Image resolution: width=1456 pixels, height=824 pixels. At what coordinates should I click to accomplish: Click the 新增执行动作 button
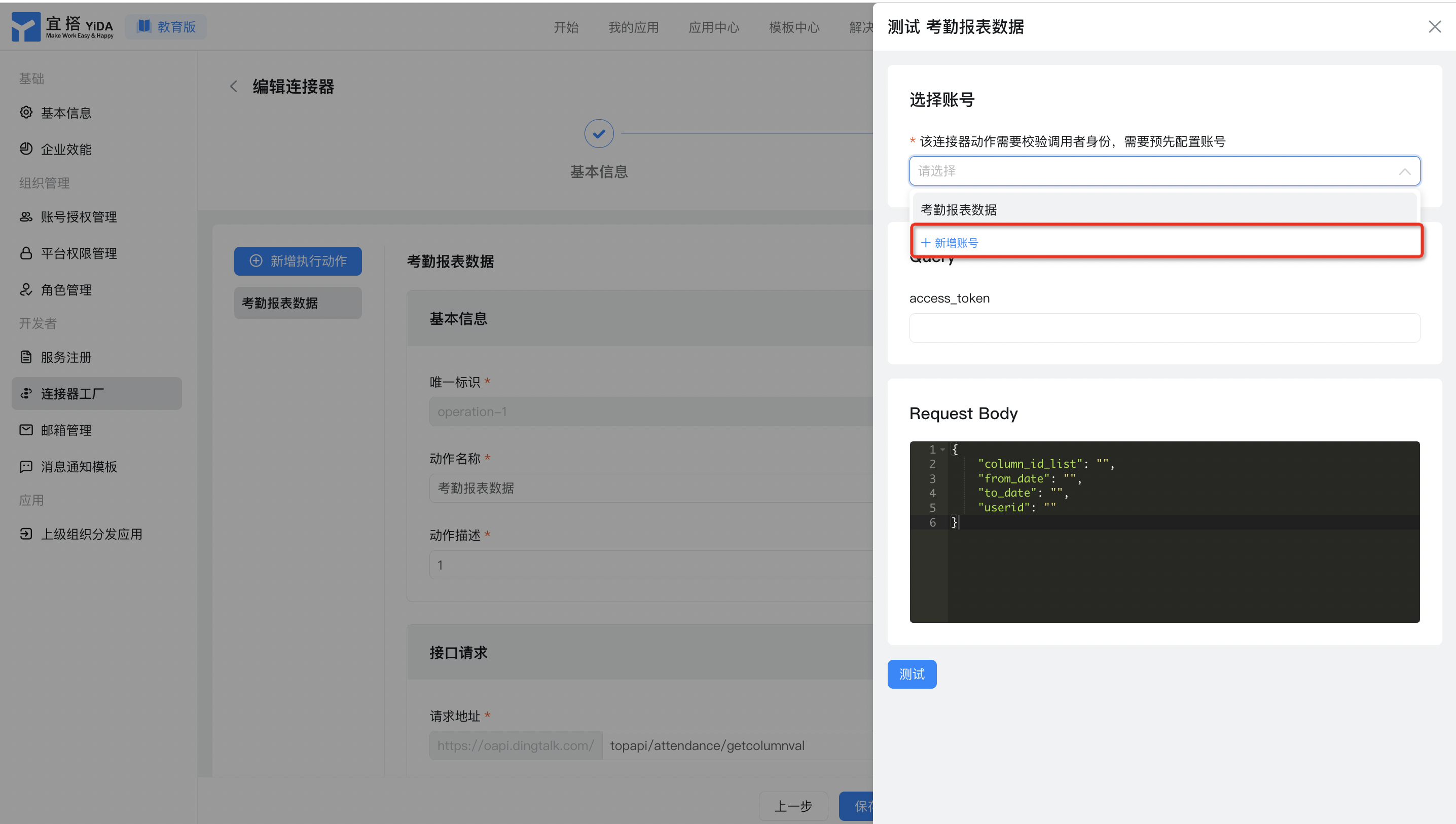click(298, 261)
